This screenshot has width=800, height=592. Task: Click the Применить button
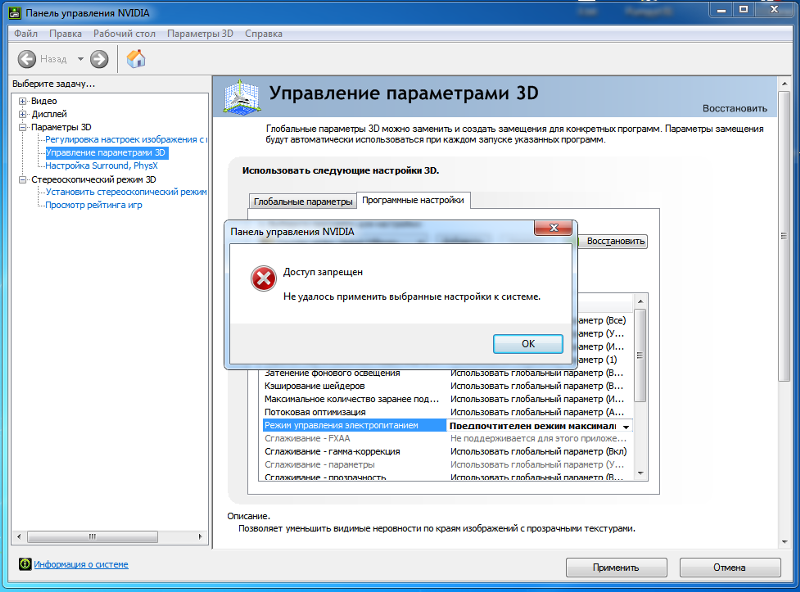(x=616, y=567)
